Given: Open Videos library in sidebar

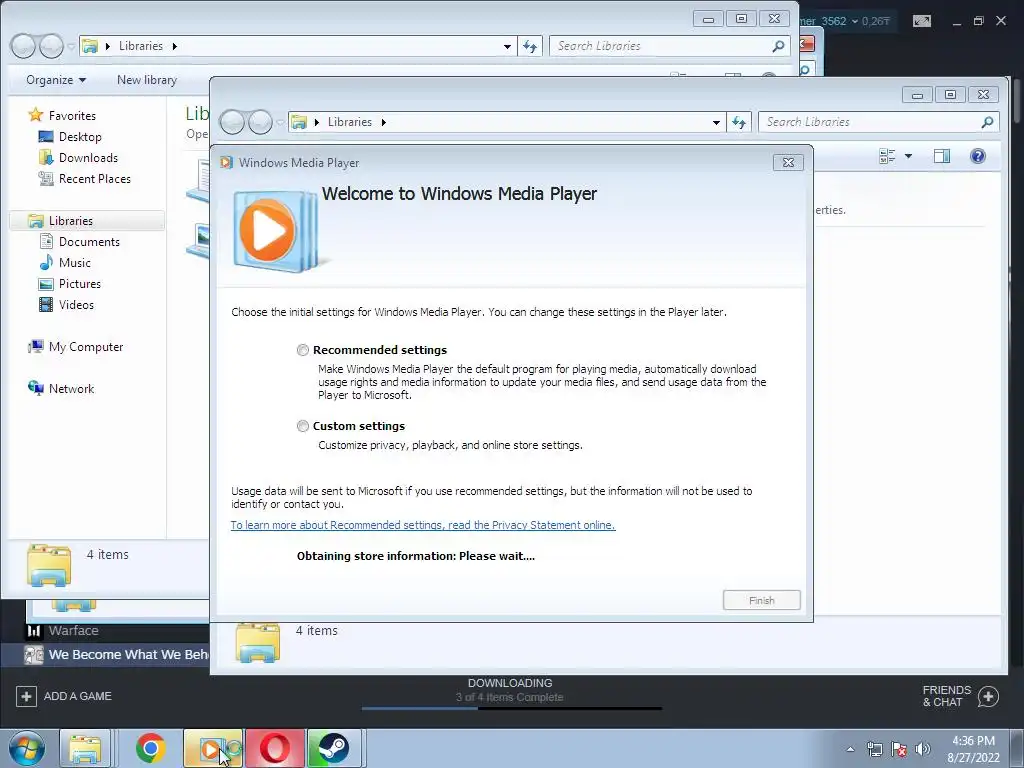Looking at the screenshot, I should 76,304.
